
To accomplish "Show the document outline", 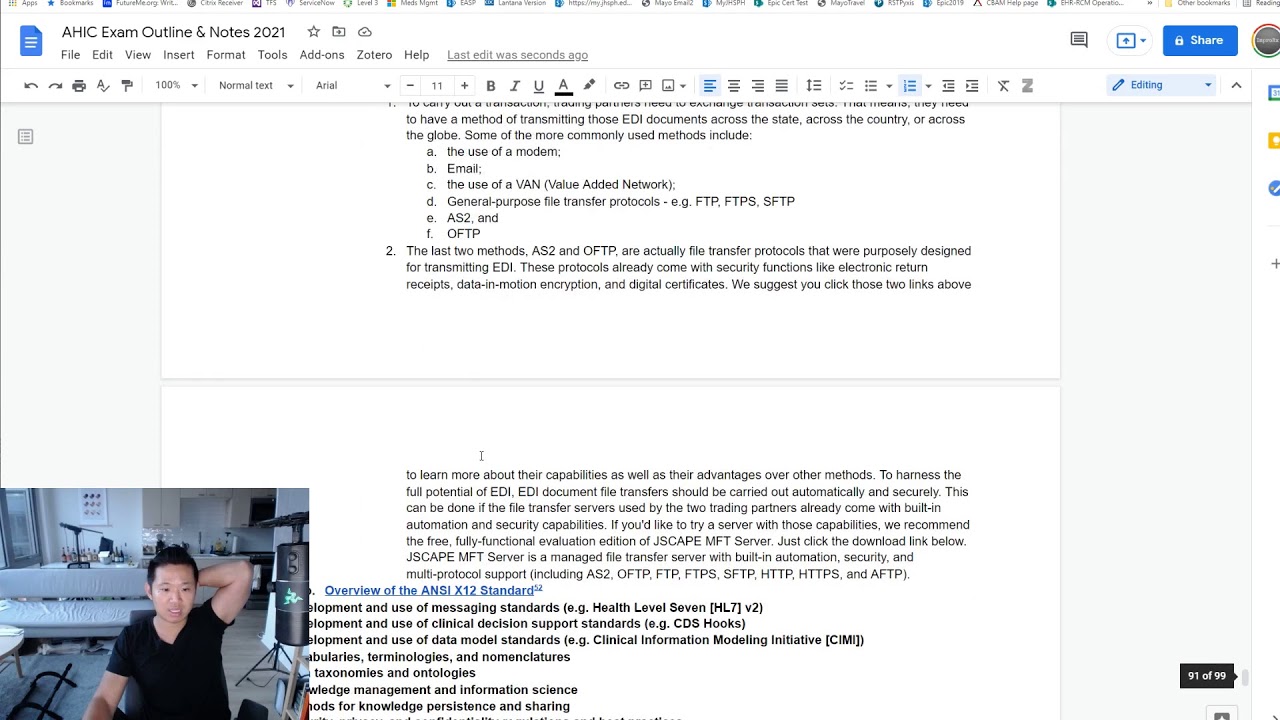I will coord(26,137).
